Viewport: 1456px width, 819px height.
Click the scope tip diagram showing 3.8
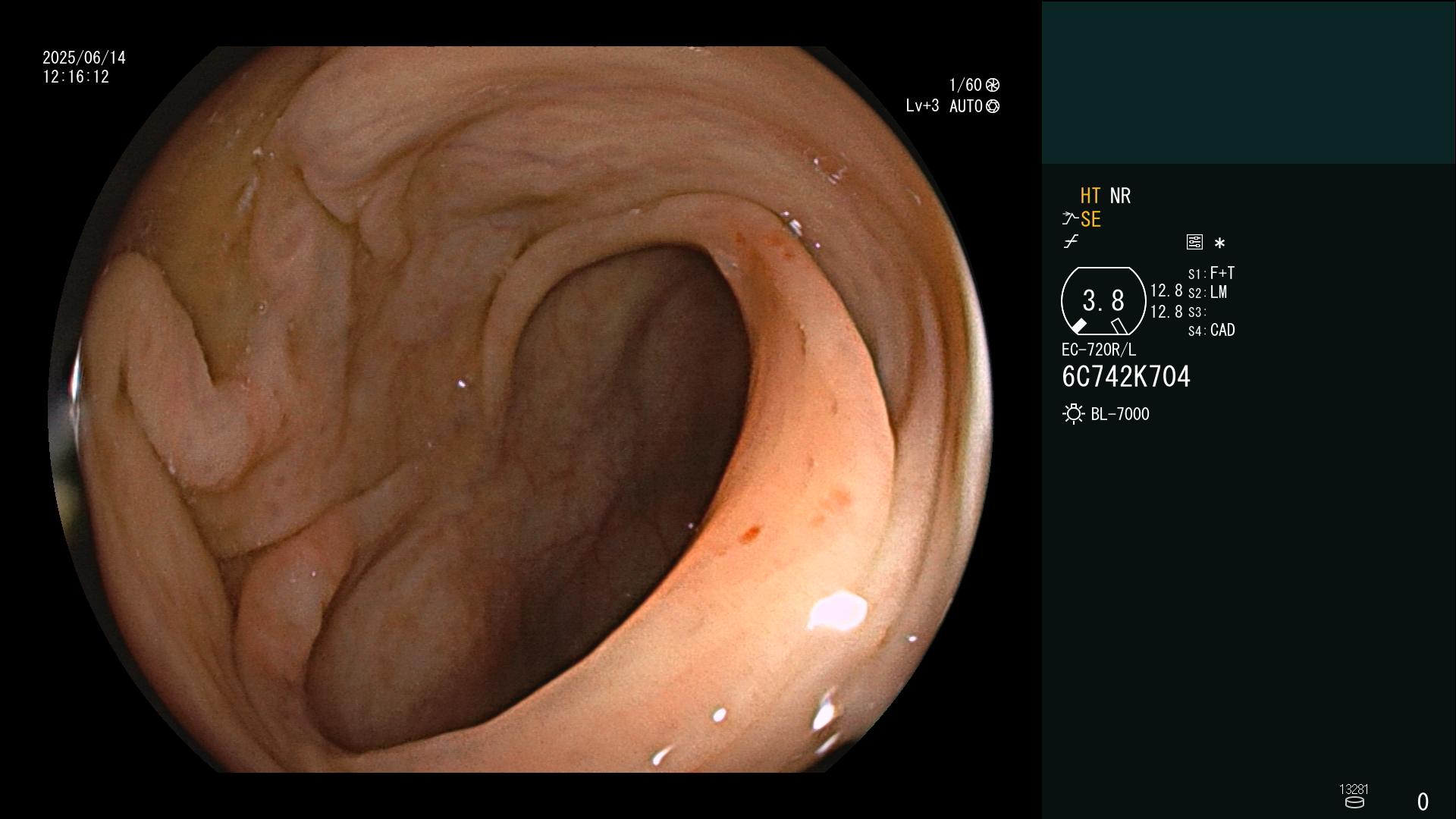1103,301
